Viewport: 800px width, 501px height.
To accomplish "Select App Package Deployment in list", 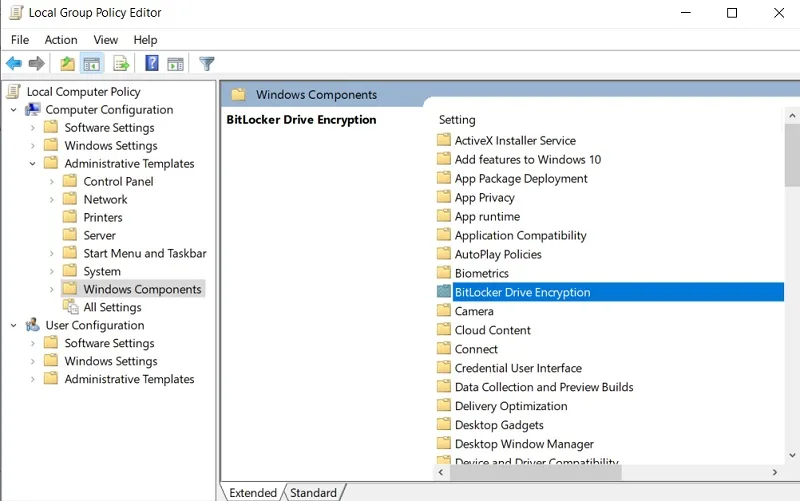I will [x=521, y=179].
